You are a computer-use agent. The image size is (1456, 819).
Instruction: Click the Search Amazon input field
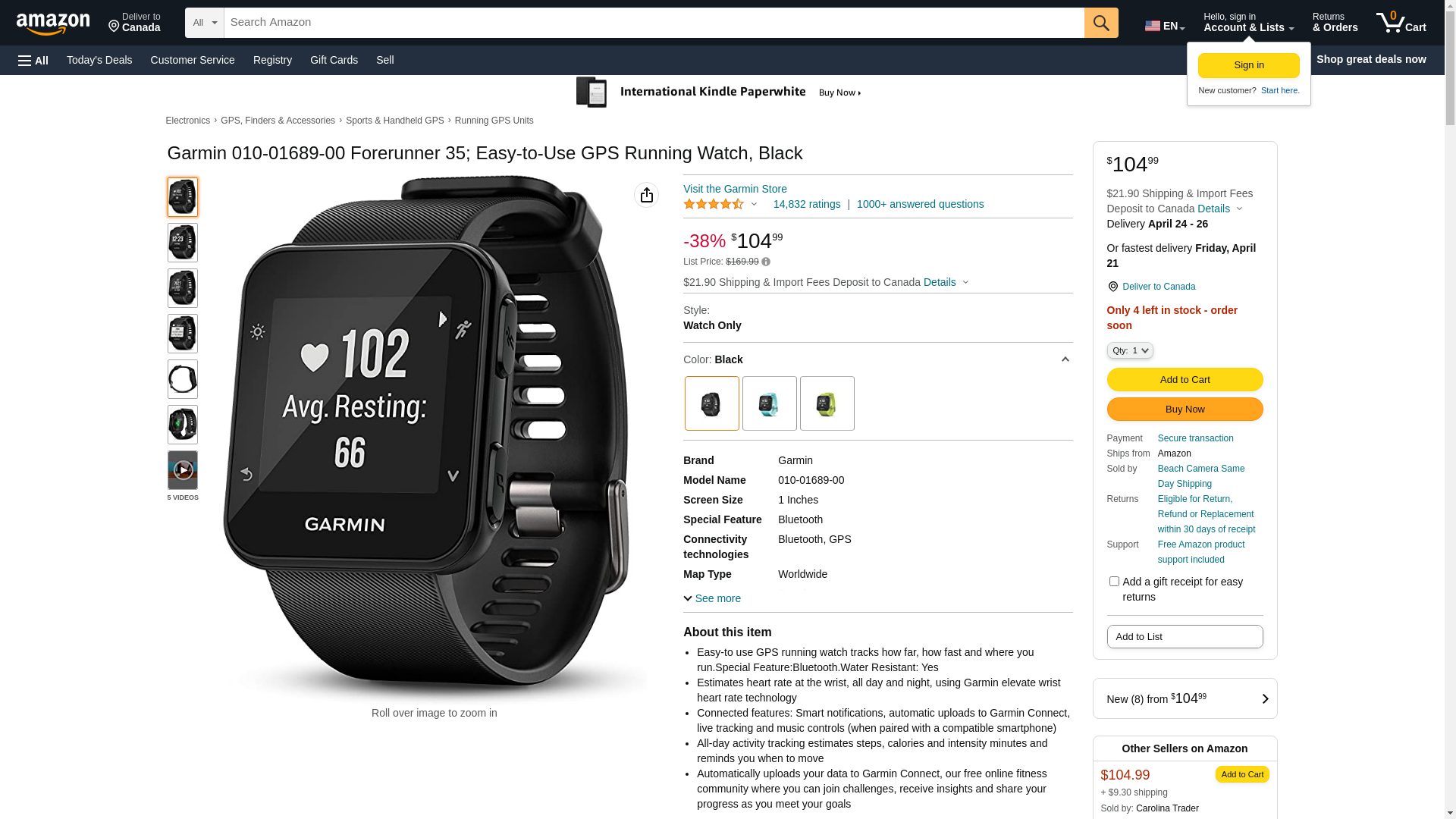[654, 23]
